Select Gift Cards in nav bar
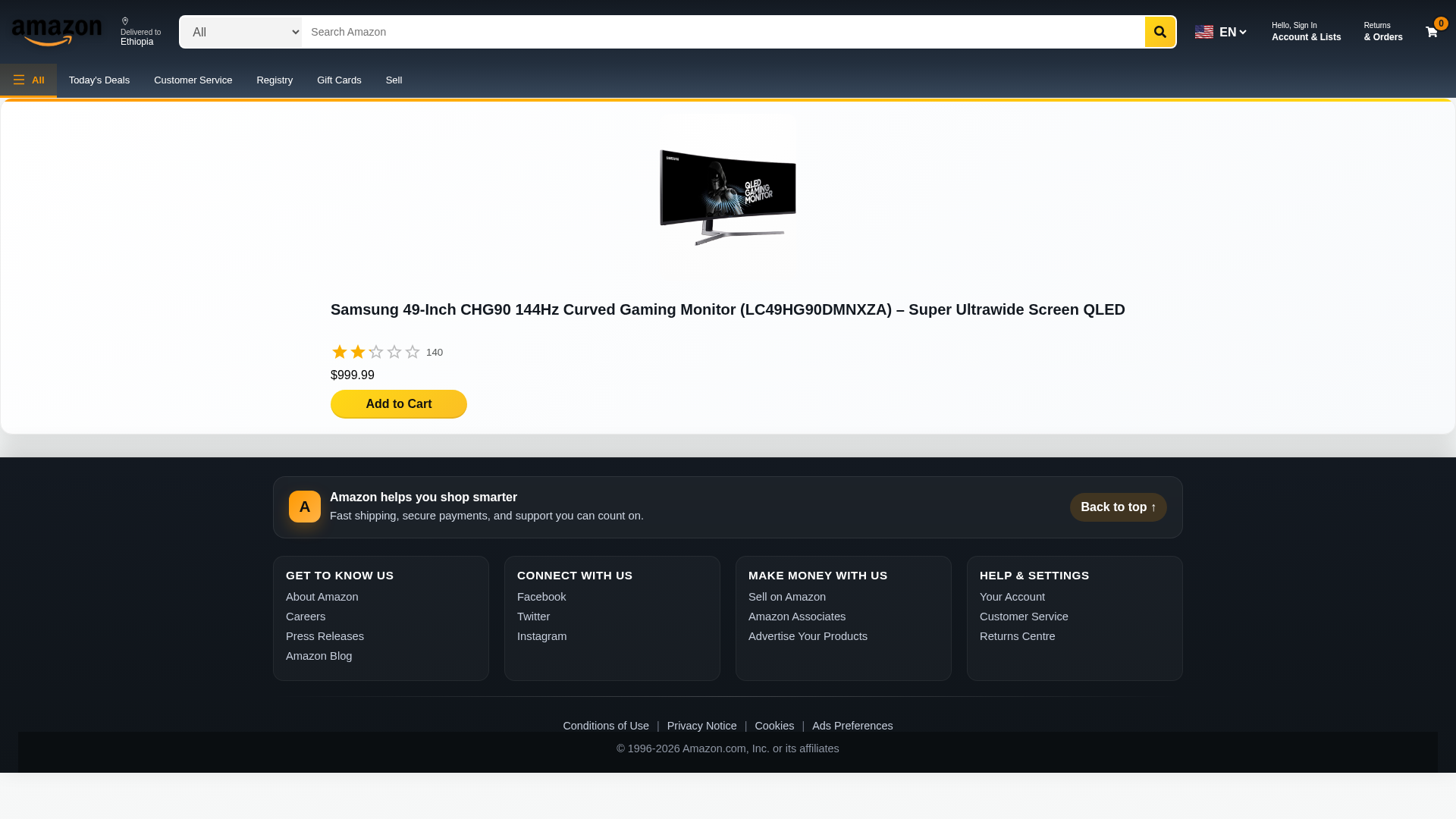This screenshot has width=1456, height=819. click(339, 80)
